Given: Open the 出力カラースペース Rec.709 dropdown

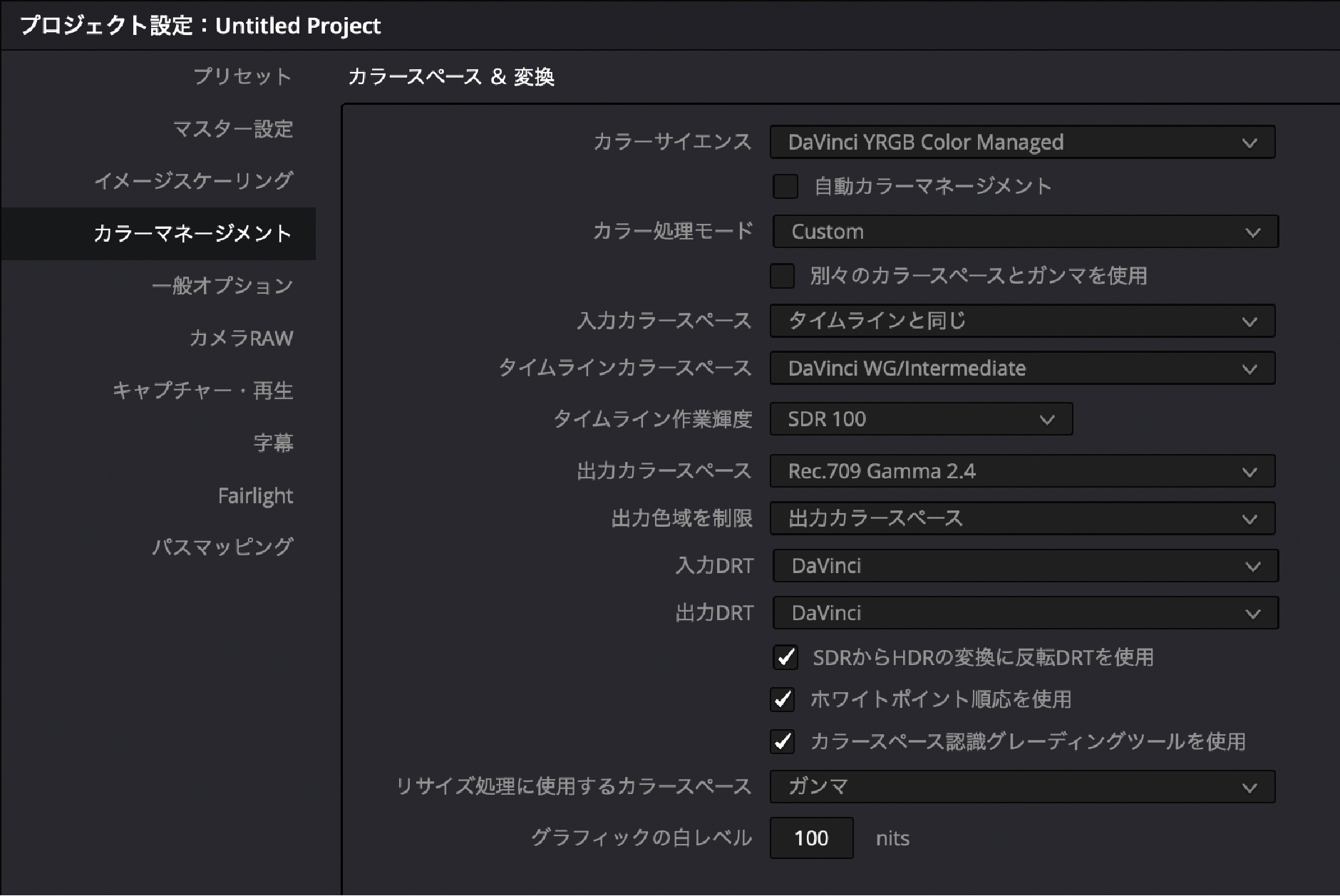Looking at the screenshot, I should tap(1022, 471).
